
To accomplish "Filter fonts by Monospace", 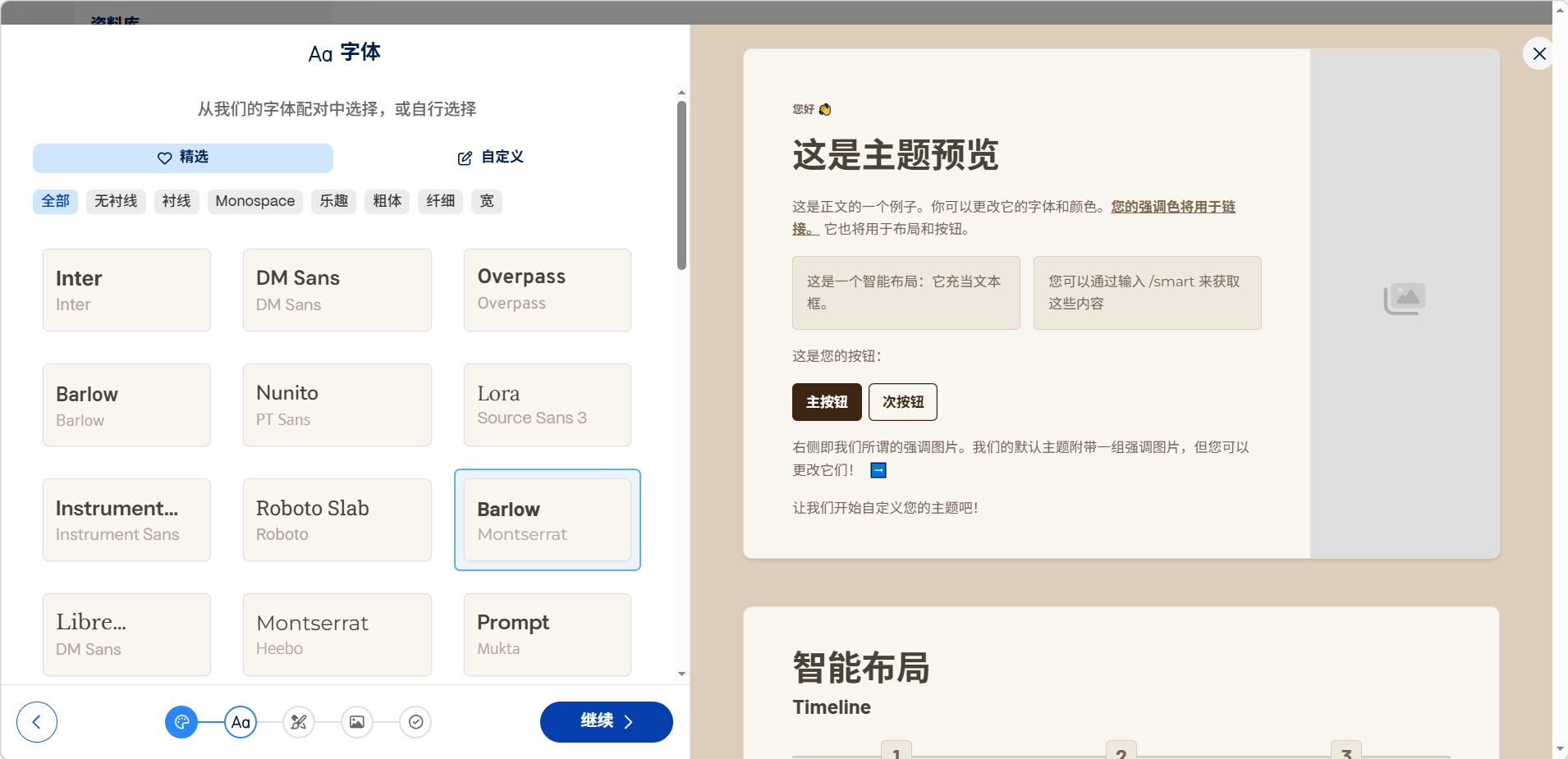I will (254, 201).
